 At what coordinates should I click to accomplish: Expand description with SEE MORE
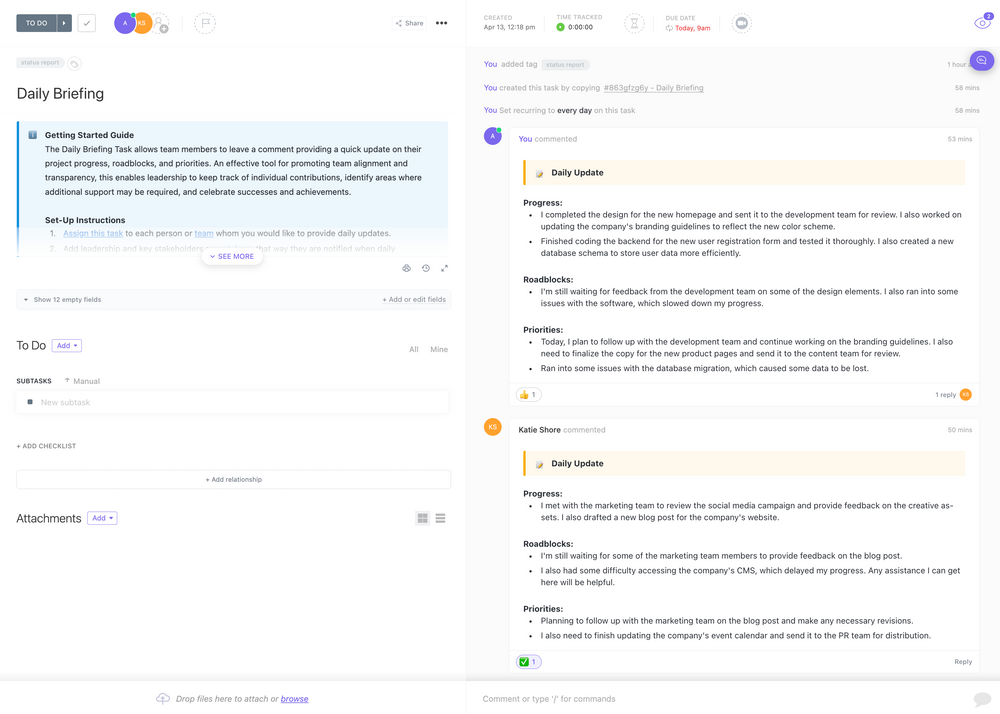click(232, 257)
